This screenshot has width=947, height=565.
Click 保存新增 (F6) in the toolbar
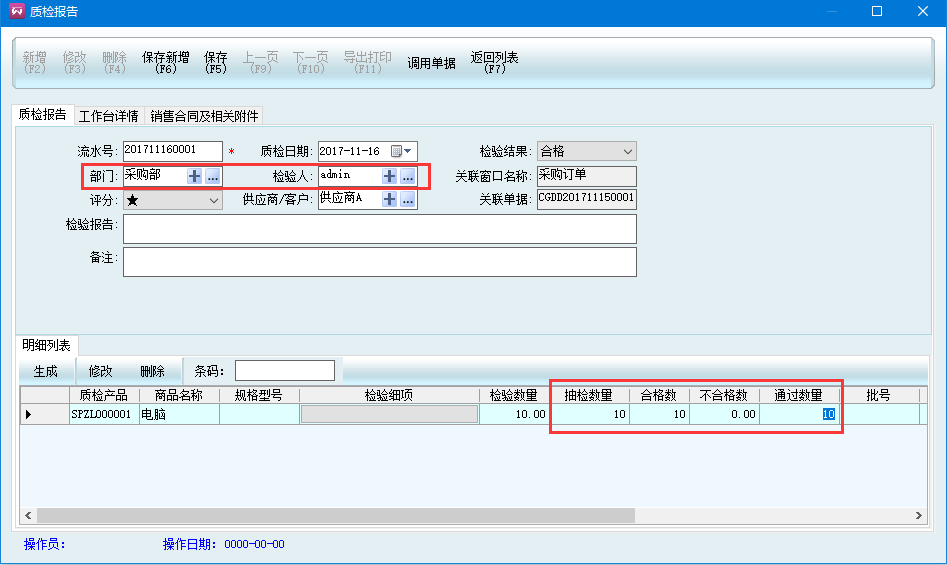click(166, 63)
